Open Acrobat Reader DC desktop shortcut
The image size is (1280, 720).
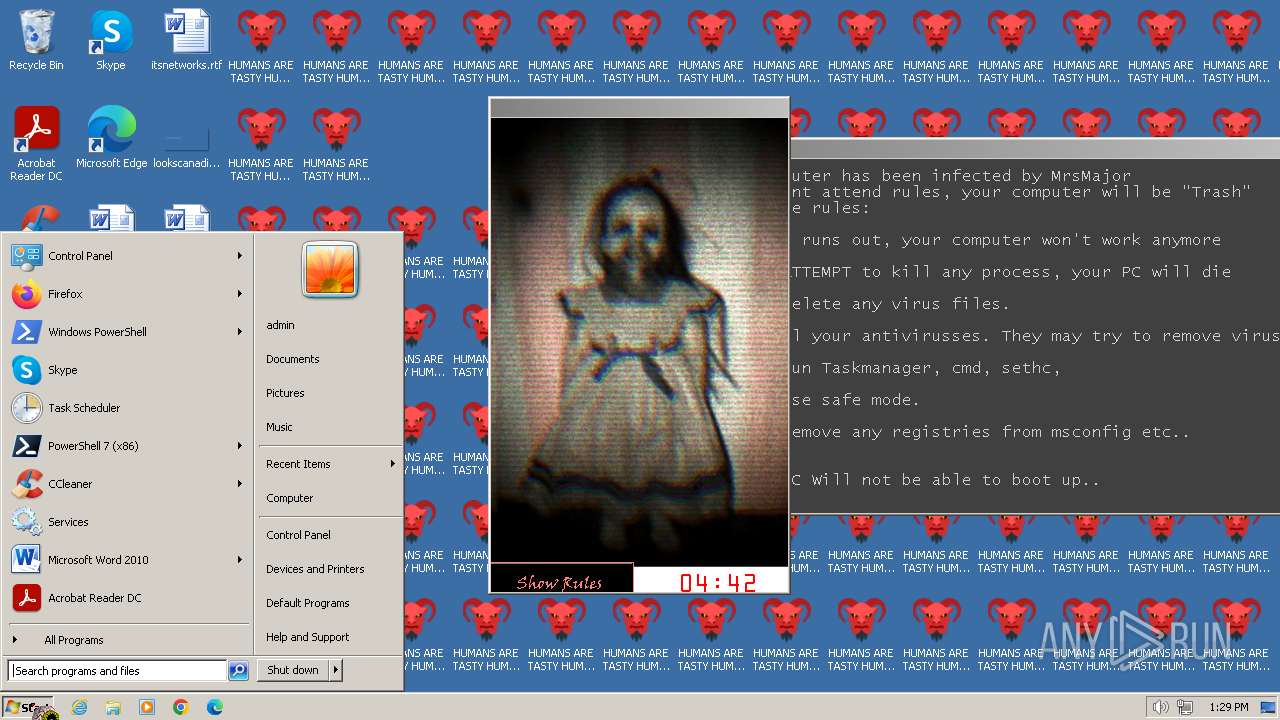tap(36, 143)
